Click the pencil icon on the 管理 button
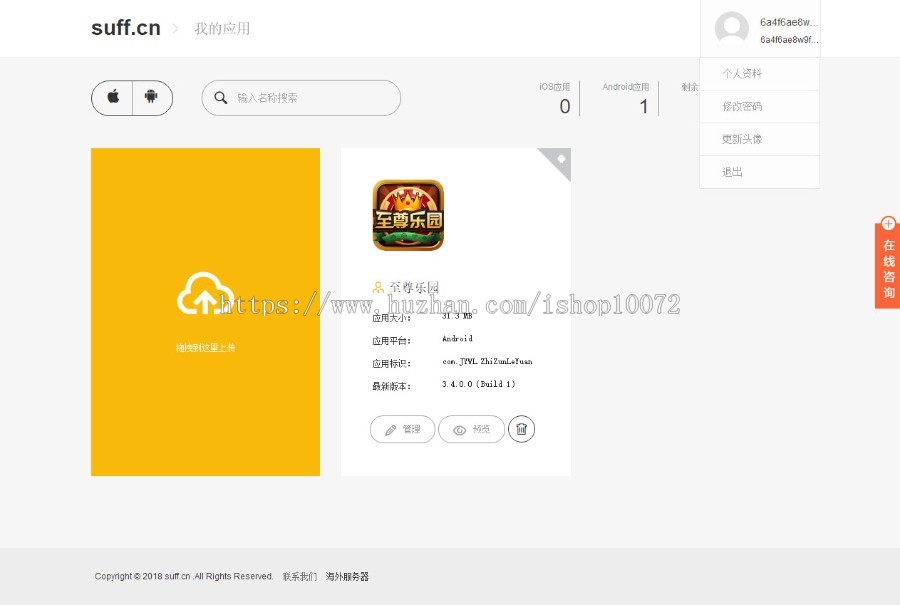Image resolution: width=900 pixels, height=605 pixels. [391, 429]
